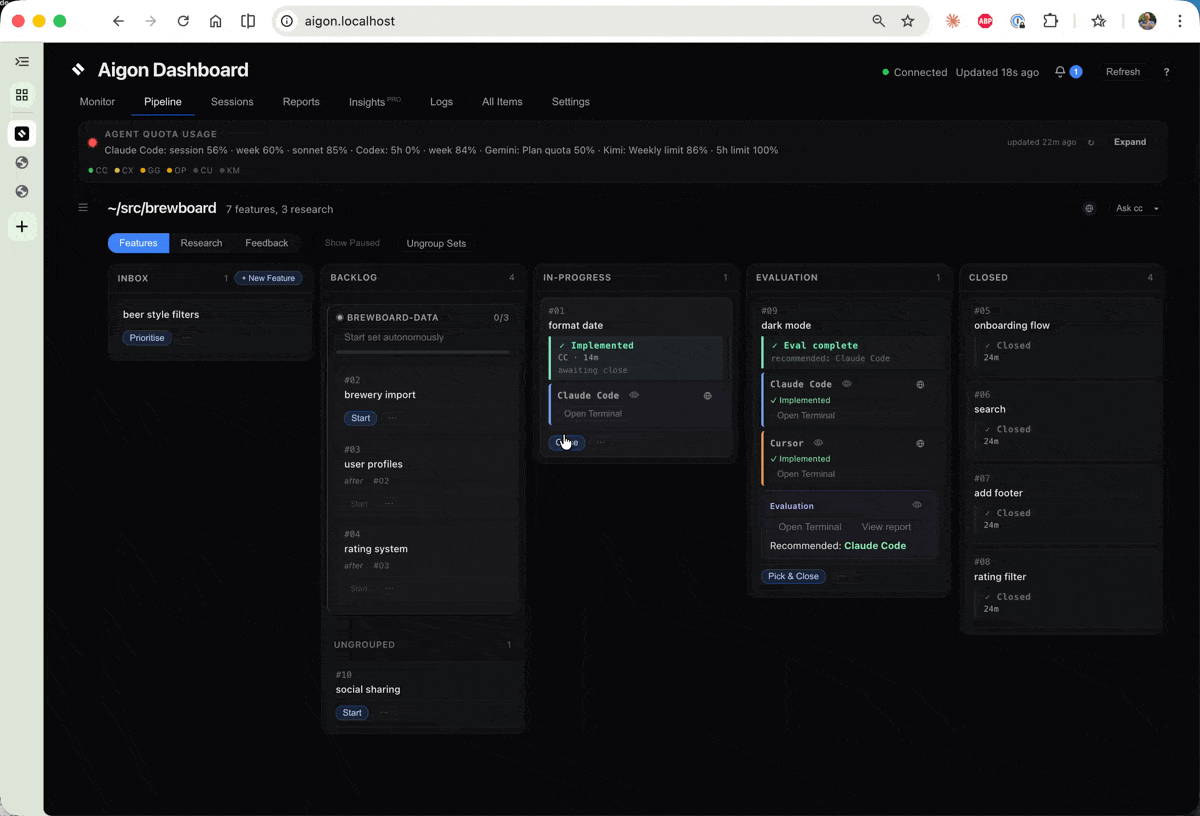Select the active Aigon workspace icon in the sidebar
Screen dimensions: 1200x816
(22, 133)
